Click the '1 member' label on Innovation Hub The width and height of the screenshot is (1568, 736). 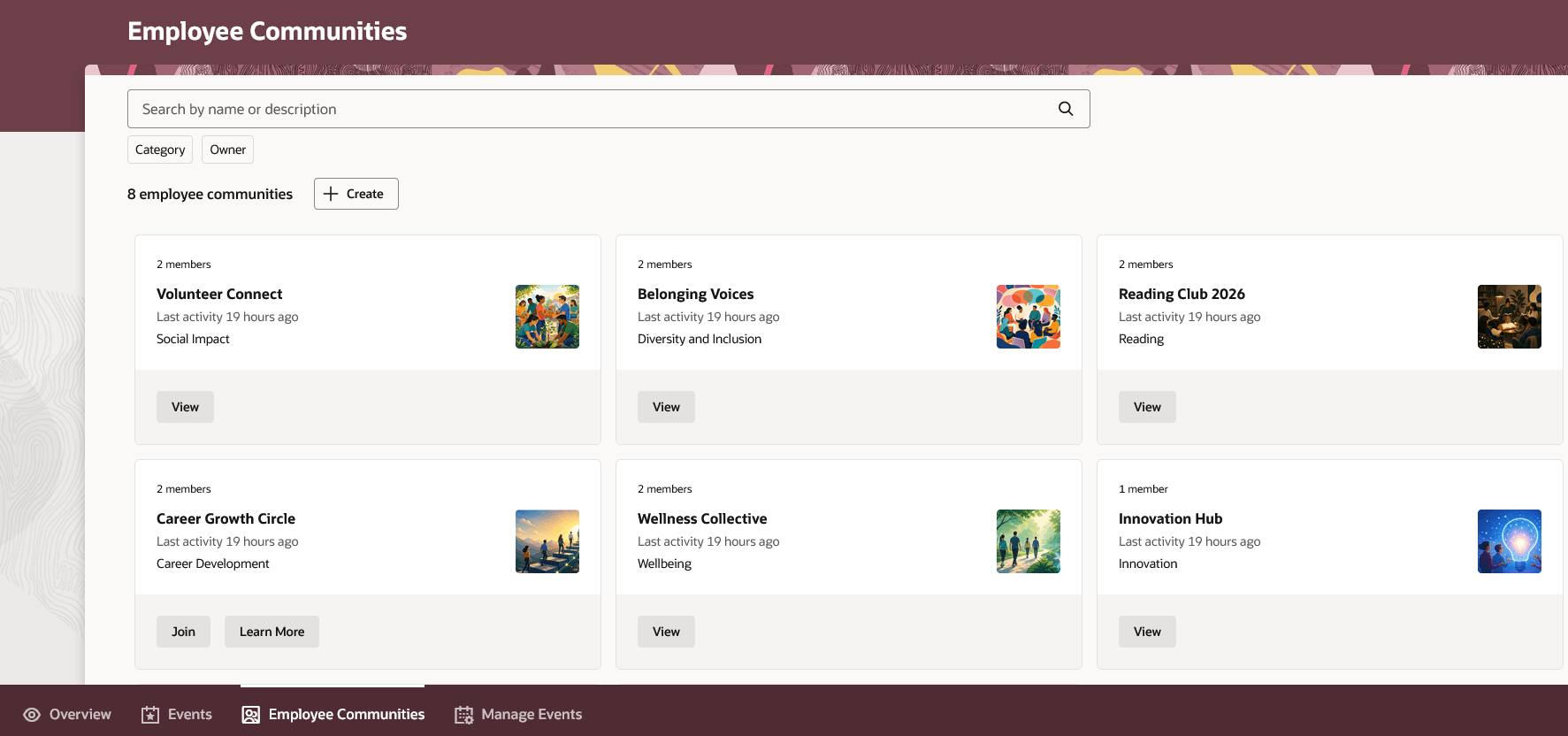coord(1143,489)
